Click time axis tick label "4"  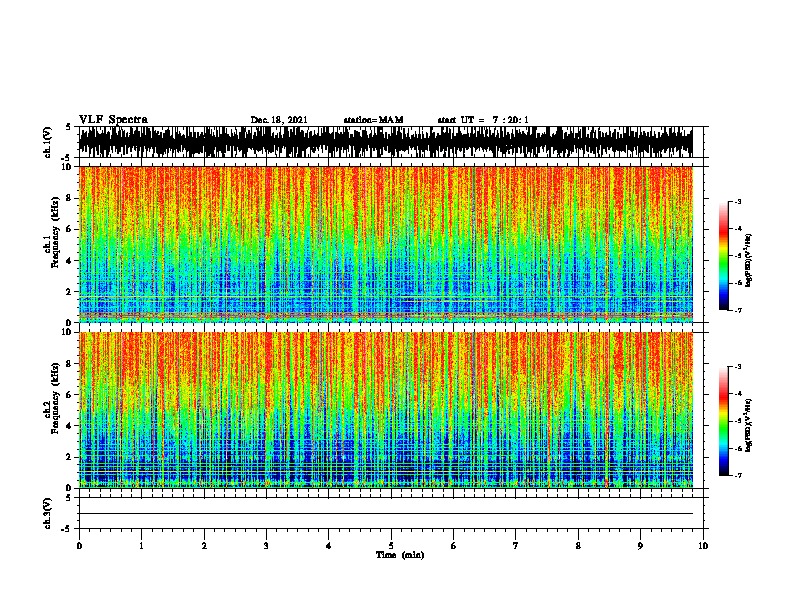(x=329, y=545)
